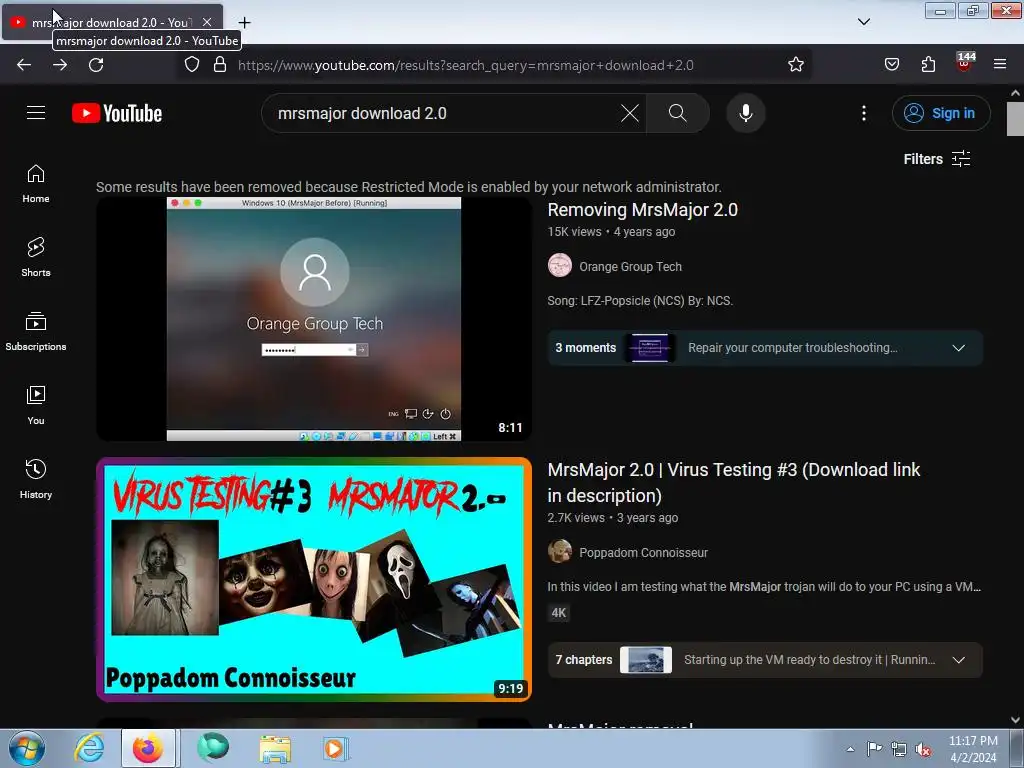Show hidden tray icons arrow

tap(850, 749)
